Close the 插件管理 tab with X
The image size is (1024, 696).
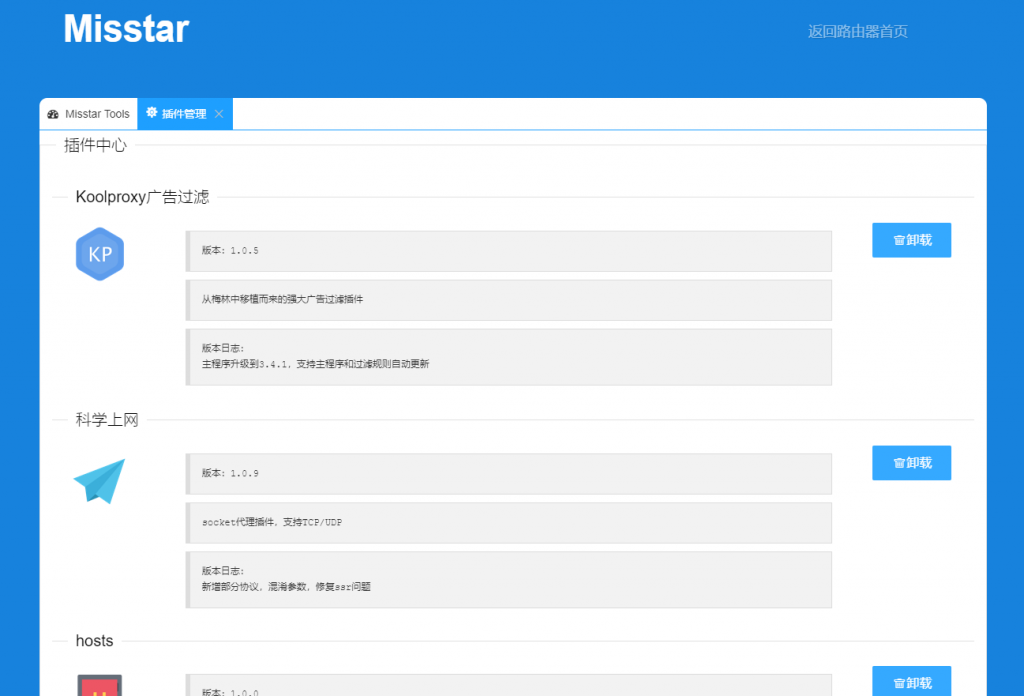click(x=219, y=114)
